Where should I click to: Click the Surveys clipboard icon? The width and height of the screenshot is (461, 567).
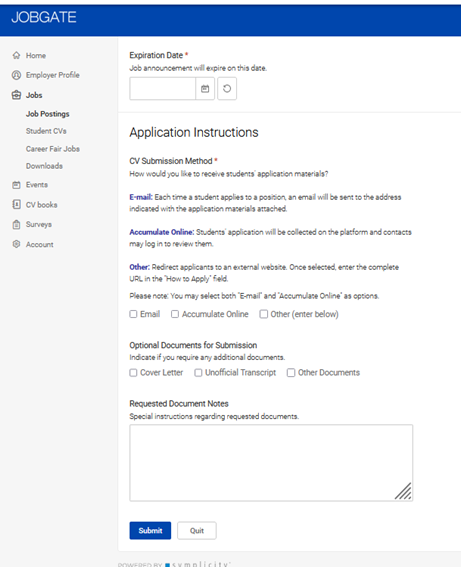click(x=16, y=224)
